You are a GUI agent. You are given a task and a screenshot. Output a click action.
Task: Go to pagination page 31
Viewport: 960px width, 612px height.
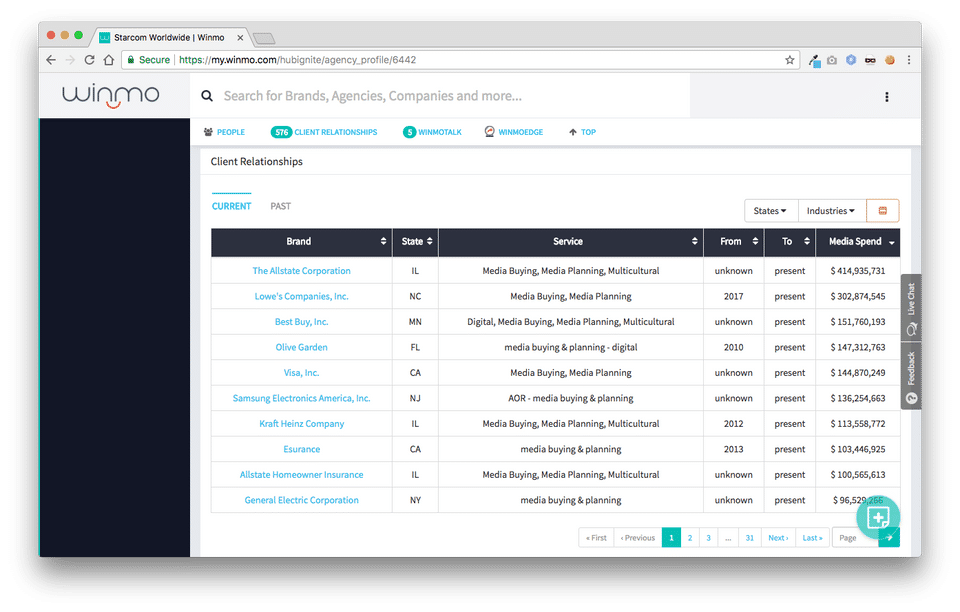(749, 537)
